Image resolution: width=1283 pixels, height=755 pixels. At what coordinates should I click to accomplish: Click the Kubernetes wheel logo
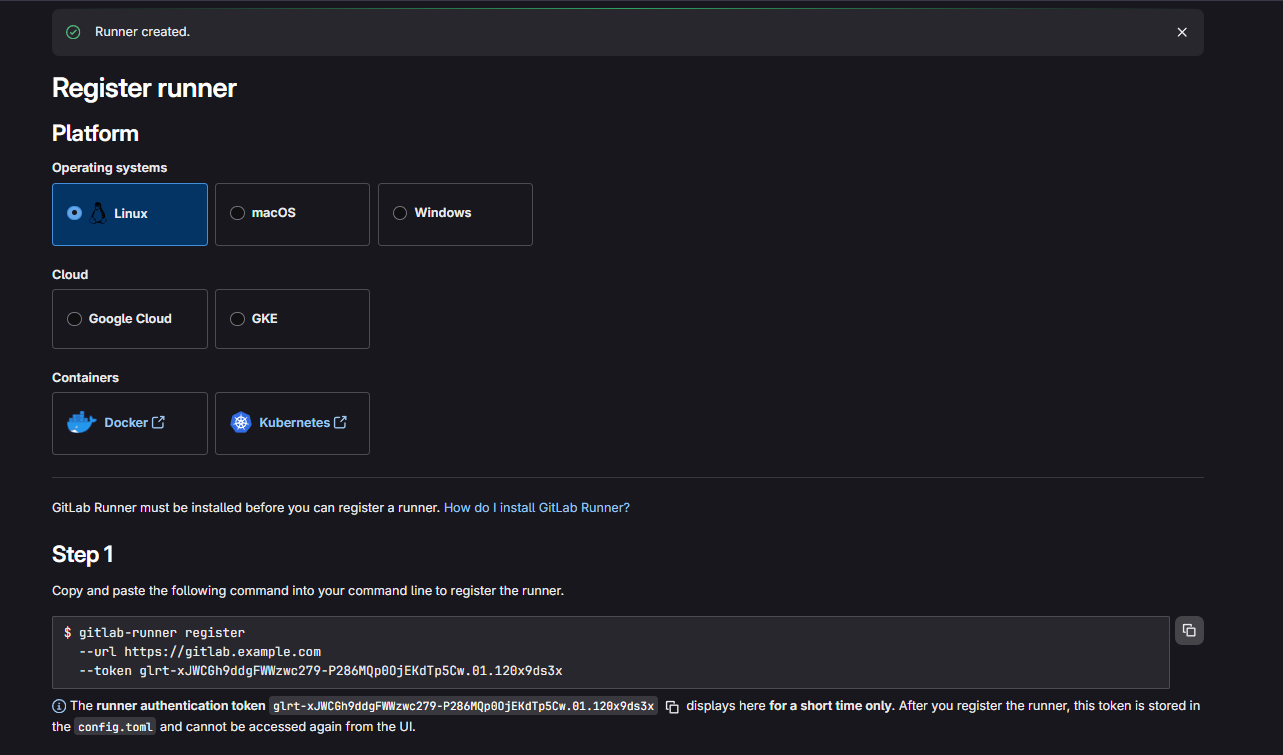pyautogui.click(x=241, y=423)
